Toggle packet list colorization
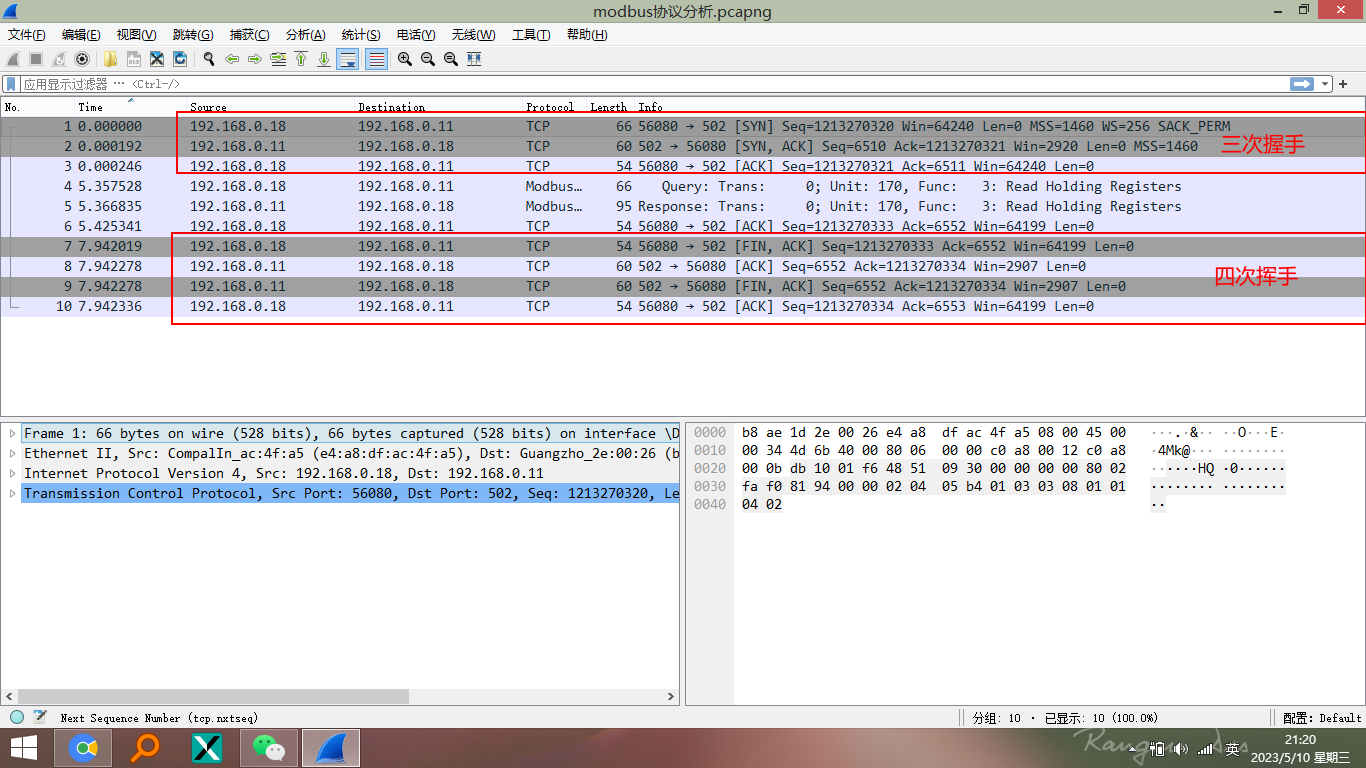1366x768 pixels. (376, 59)
